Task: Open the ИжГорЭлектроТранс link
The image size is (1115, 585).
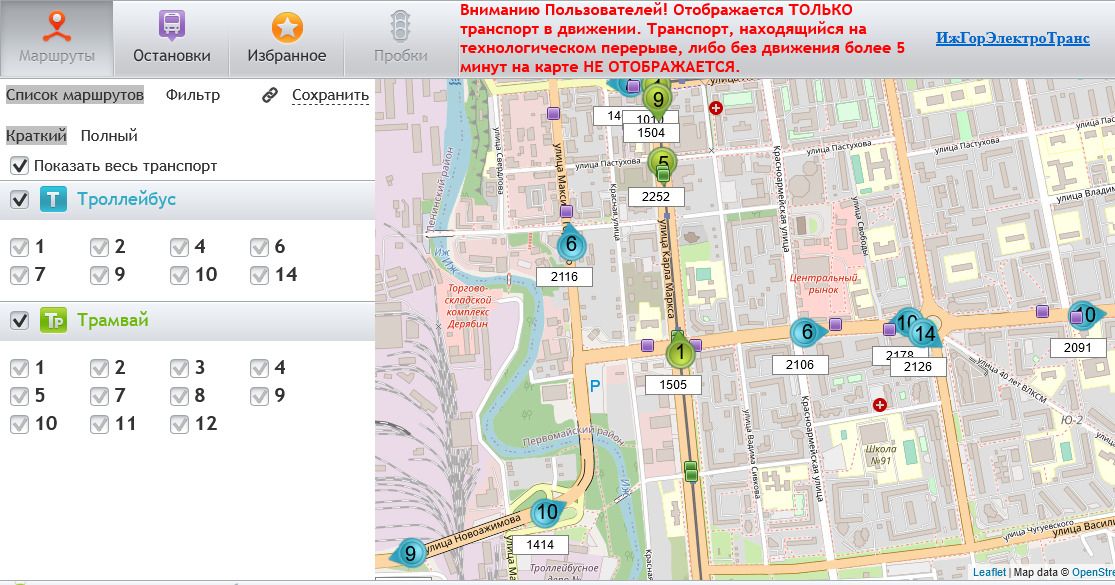Action: point(998,38)
